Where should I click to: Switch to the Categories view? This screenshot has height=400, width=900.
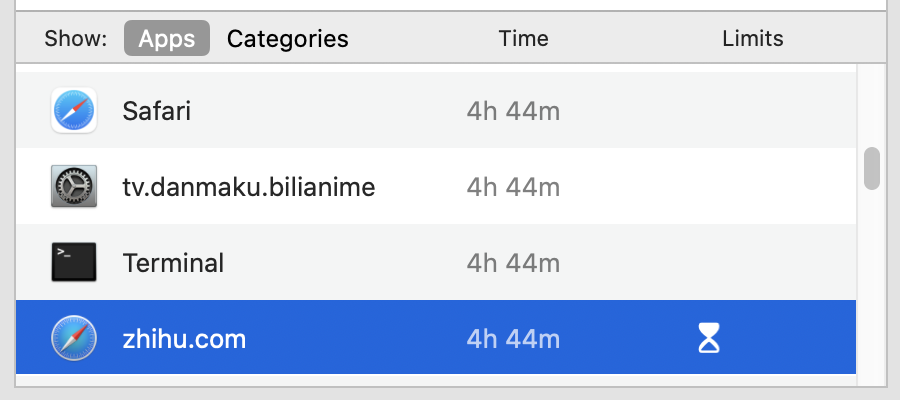(288, 39)
